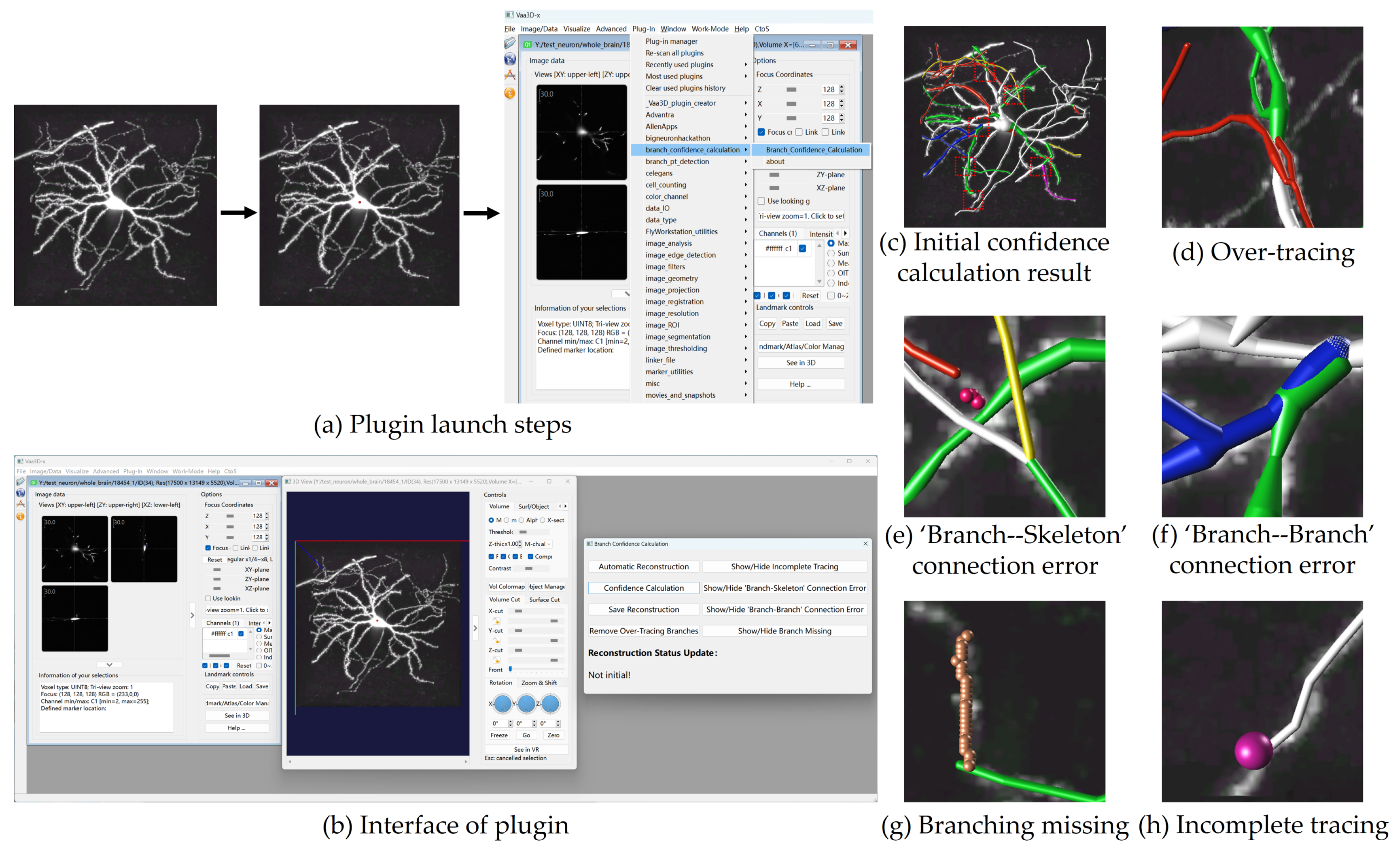
Task: Click the side chevron beside the 3D View canvas
Action: point(475,628)
